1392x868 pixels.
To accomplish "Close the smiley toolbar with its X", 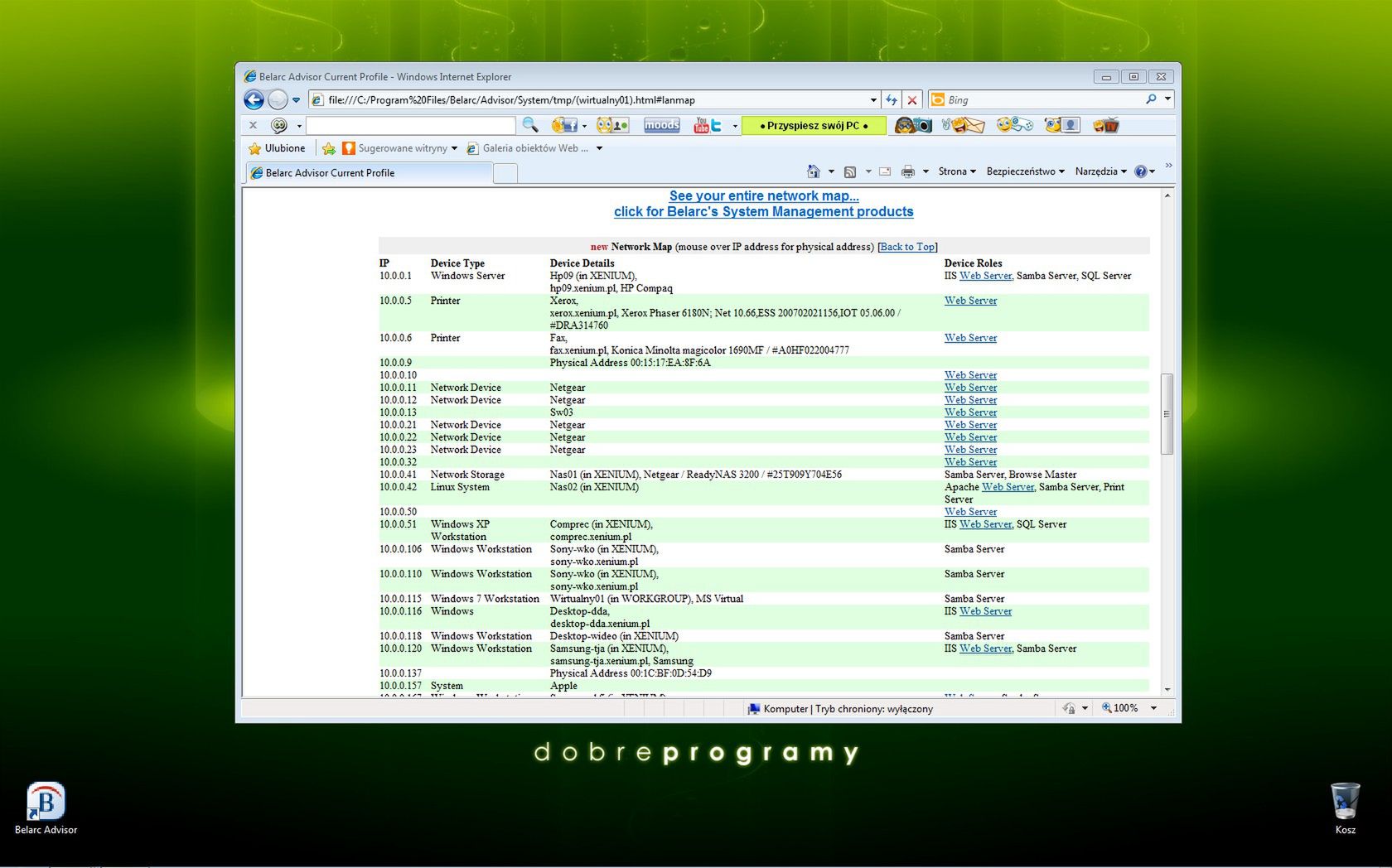I will tap(253, 125).
